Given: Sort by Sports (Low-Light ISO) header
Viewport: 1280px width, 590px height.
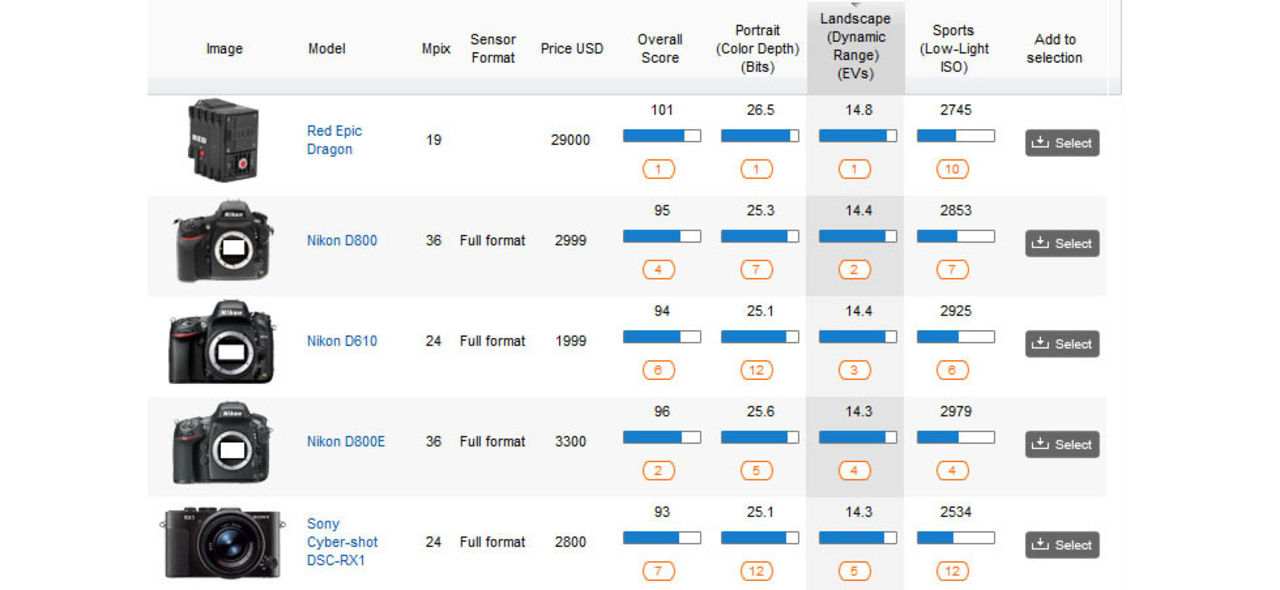Looking at the screenshot, I should pyautogui.click(x=953, y=48).
